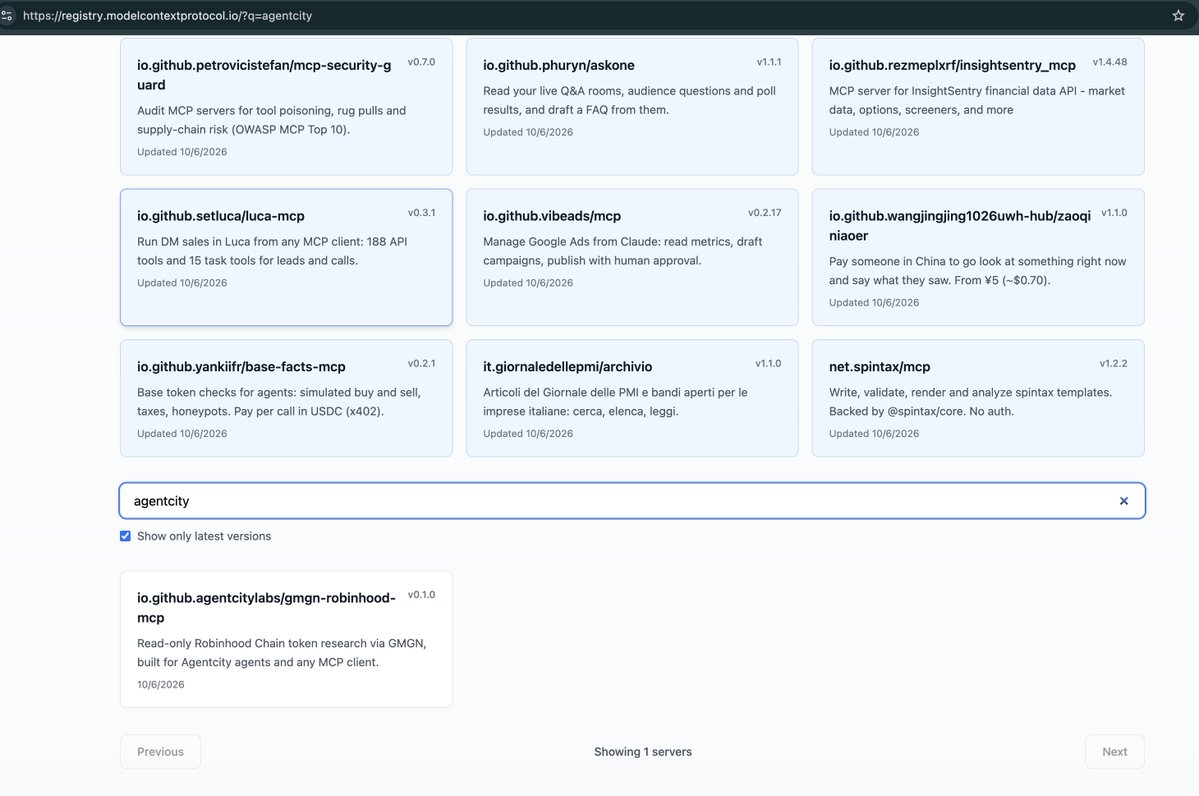The image size is (1199, 796).
Task: Click version label v0.3.1
Action: 421,213
